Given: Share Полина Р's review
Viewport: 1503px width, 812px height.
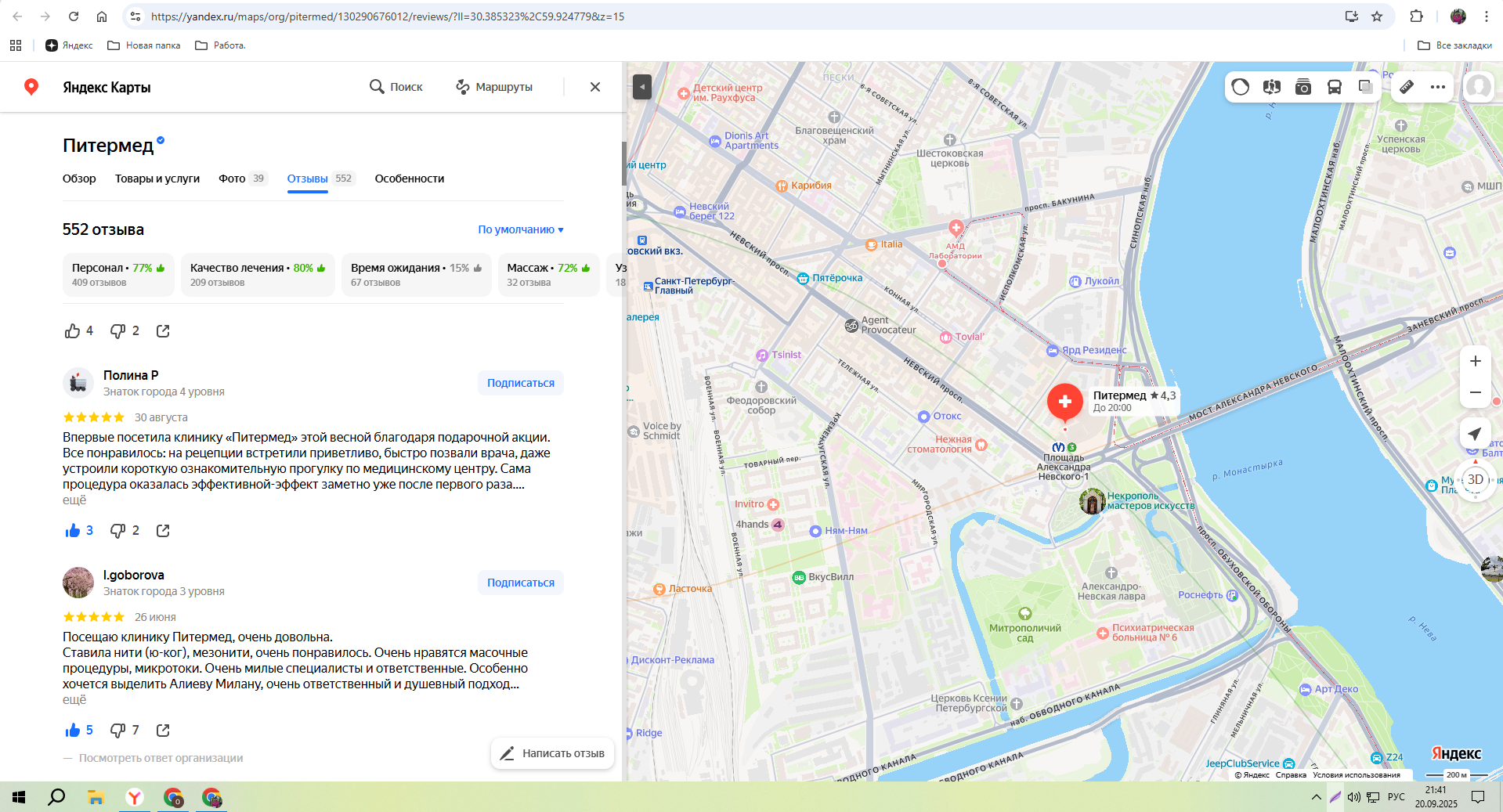Looking at the screenshot, I should coord(163,531).
